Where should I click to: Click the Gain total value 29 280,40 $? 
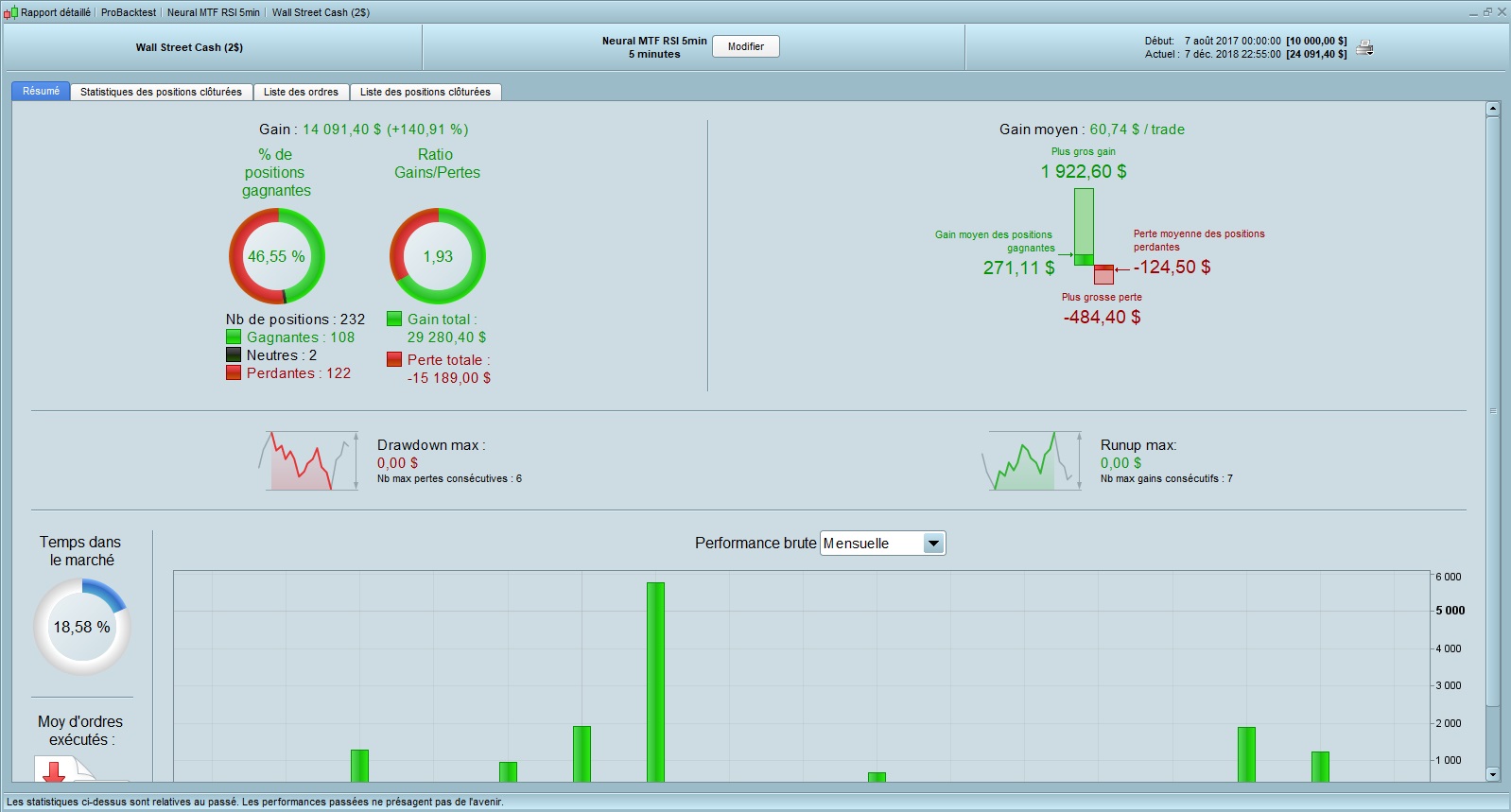(447, 337)
